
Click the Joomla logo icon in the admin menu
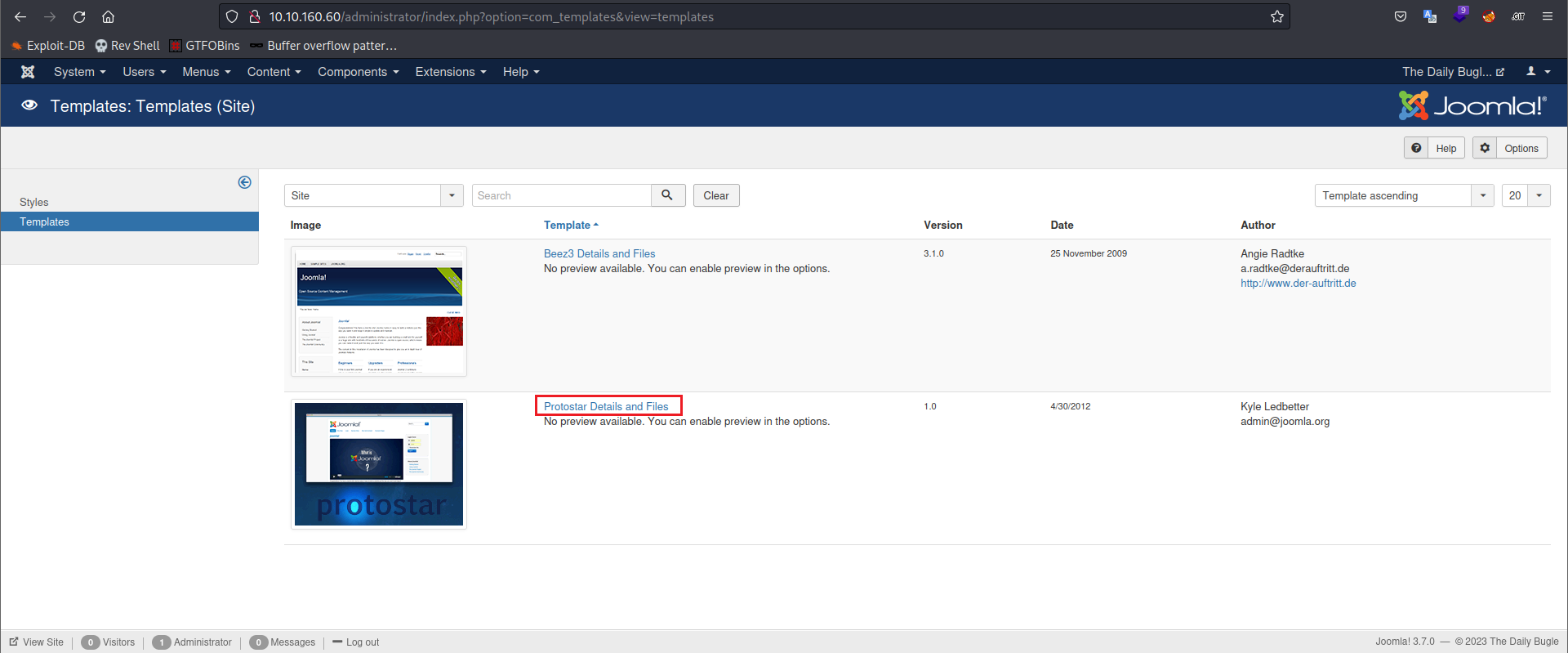28,72
